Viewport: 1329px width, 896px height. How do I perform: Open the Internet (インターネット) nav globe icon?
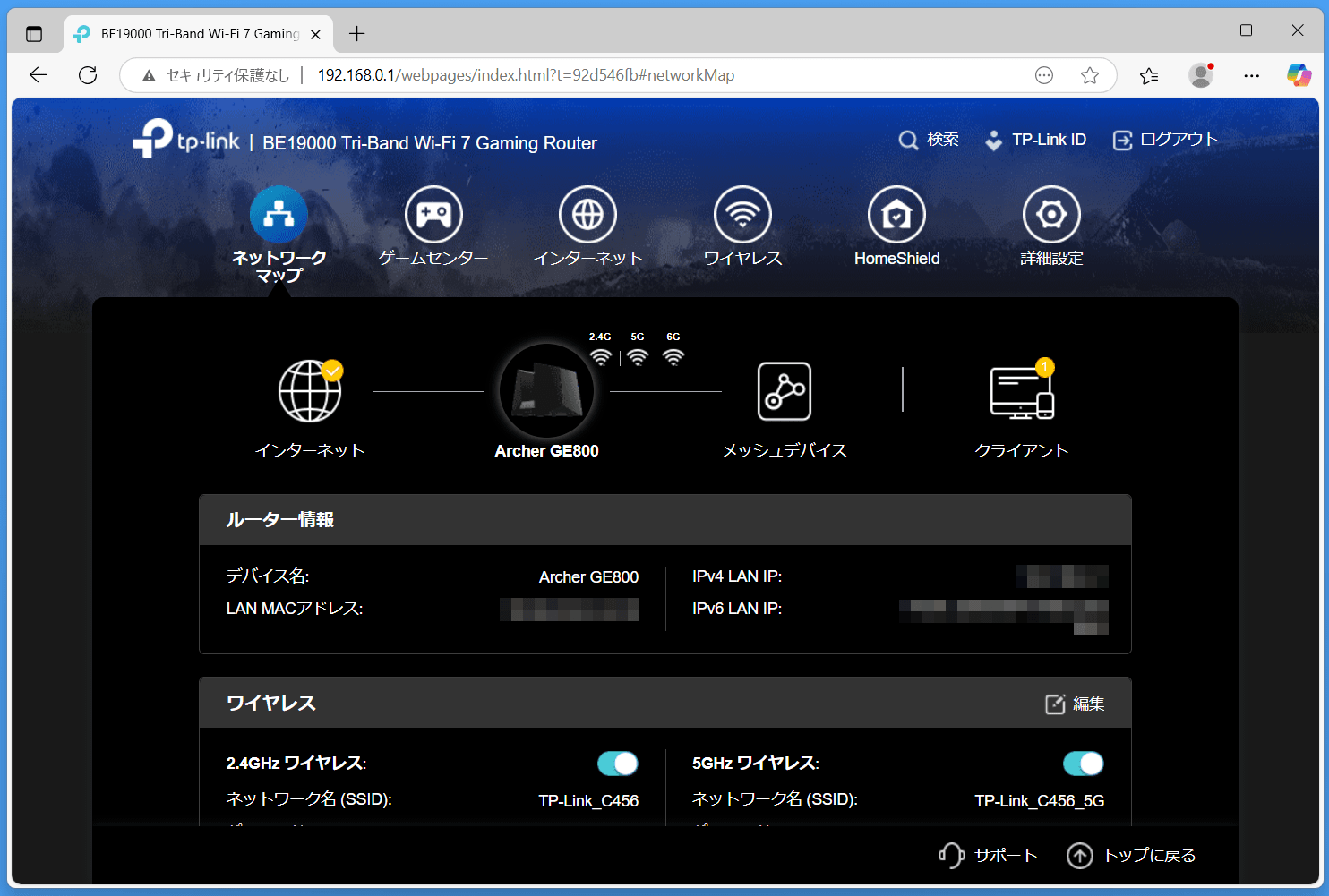click(588, 215)
